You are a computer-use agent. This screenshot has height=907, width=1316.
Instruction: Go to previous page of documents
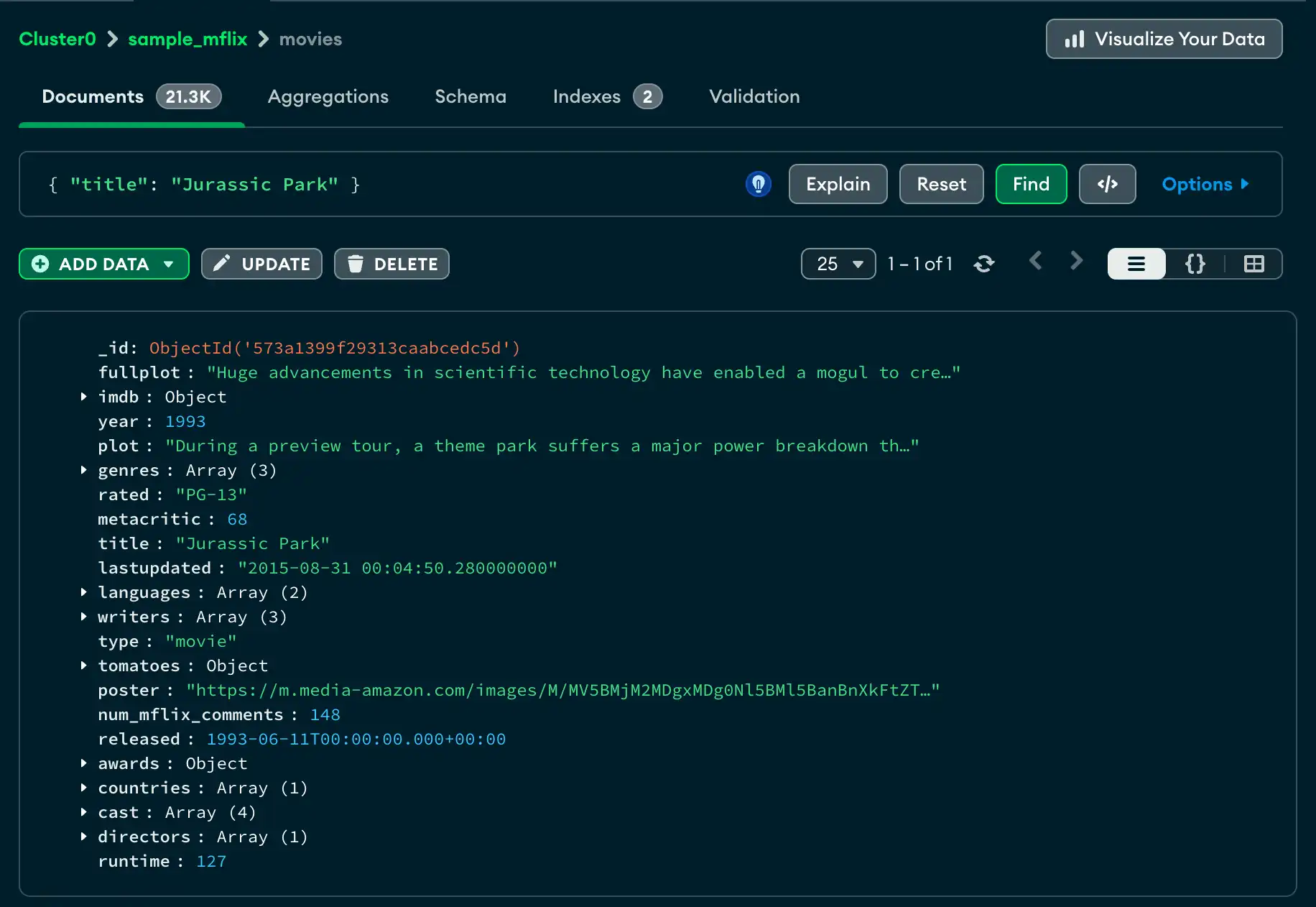(1035, 262)
